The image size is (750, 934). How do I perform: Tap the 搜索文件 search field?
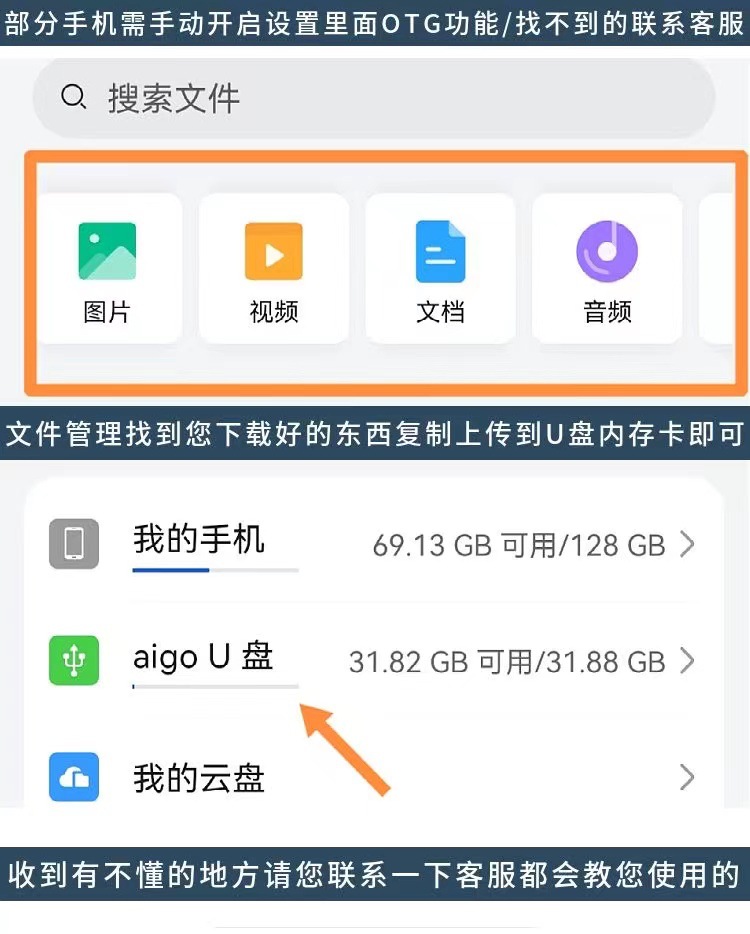point(374,98)
